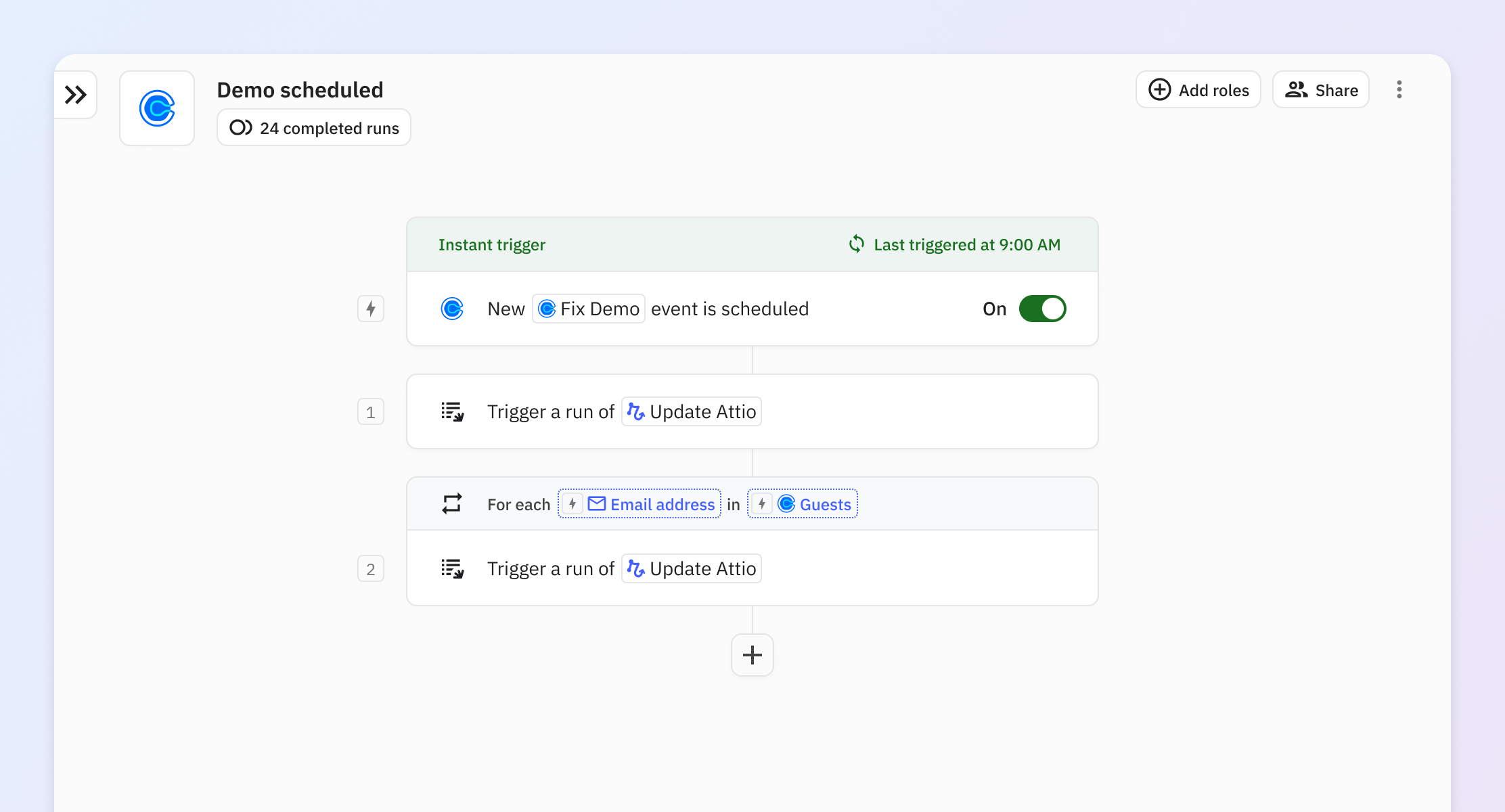1505x812 pixels.
Task: Expand the sidebar with double chevron
Action: pyautogui.click(x=75, y=95)
